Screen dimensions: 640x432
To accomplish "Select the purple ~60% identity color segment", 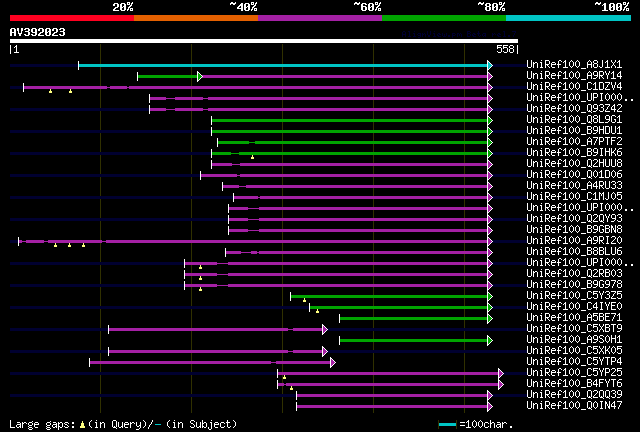I will (x=320, y=18).
